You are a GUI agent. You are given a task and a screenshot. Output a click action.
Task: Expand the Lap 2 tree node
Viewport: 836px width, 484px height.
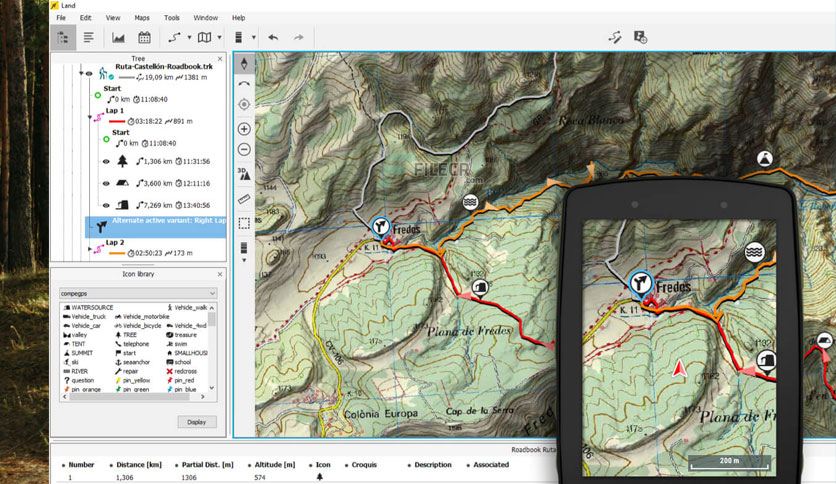(90, 248)
